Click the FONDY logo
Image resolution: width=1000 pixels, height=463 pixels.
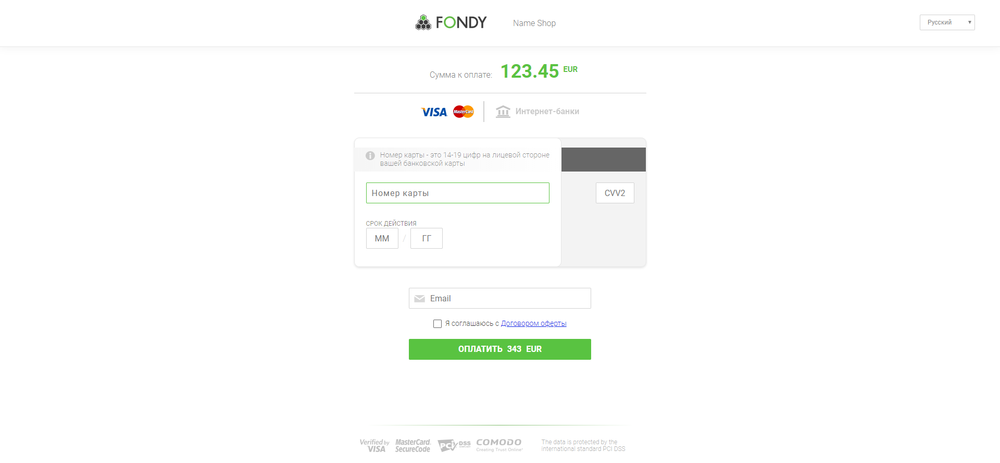451,23
